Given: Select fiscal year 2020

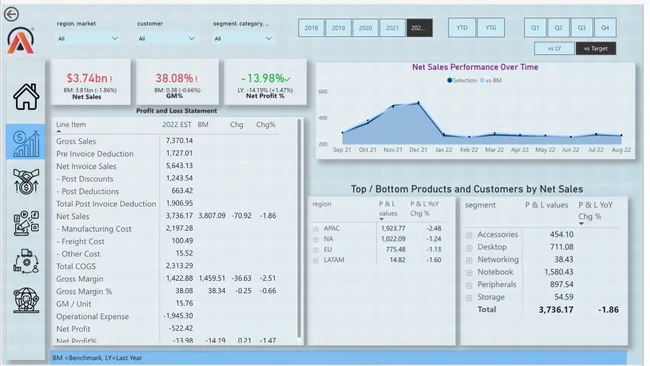Looking at the screenshot, I should tap(365, 28).
